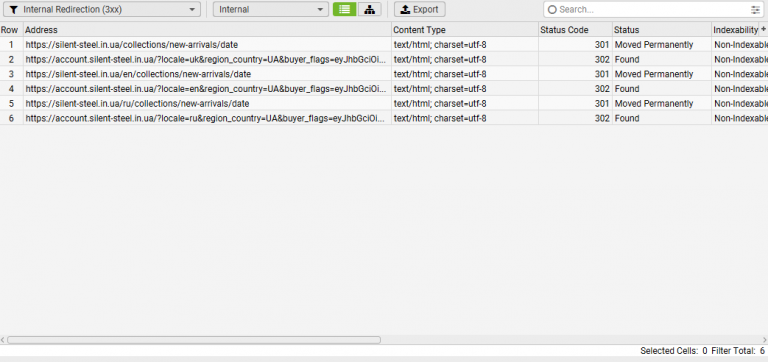
Task: Click the scroll left arrow
Action: (3, 339)
